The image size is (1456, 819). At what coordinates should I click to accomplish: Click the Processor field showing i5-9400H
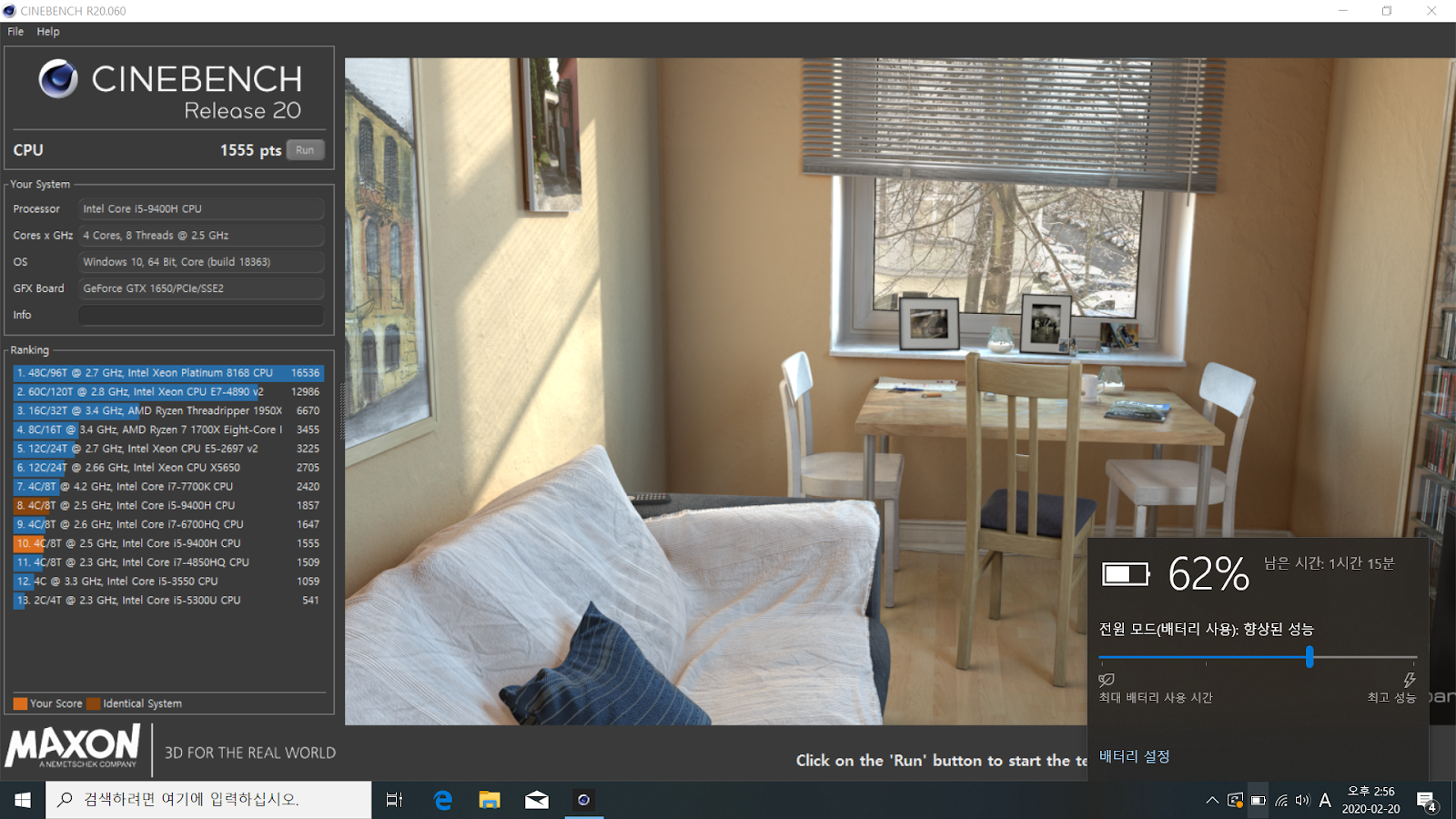tap(200, 208)
